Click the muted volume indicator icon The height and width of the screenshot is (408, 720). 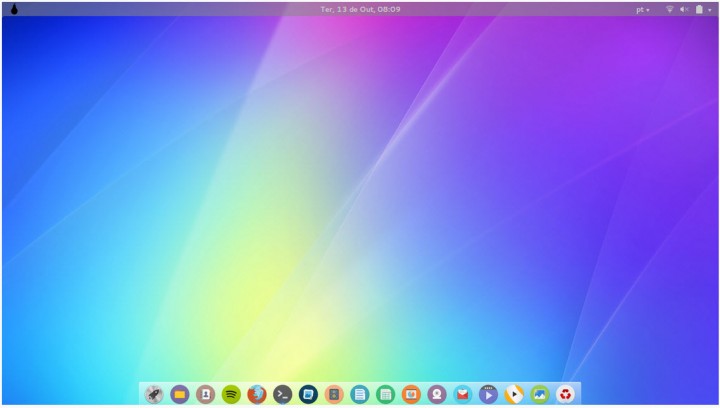(684, 9)
